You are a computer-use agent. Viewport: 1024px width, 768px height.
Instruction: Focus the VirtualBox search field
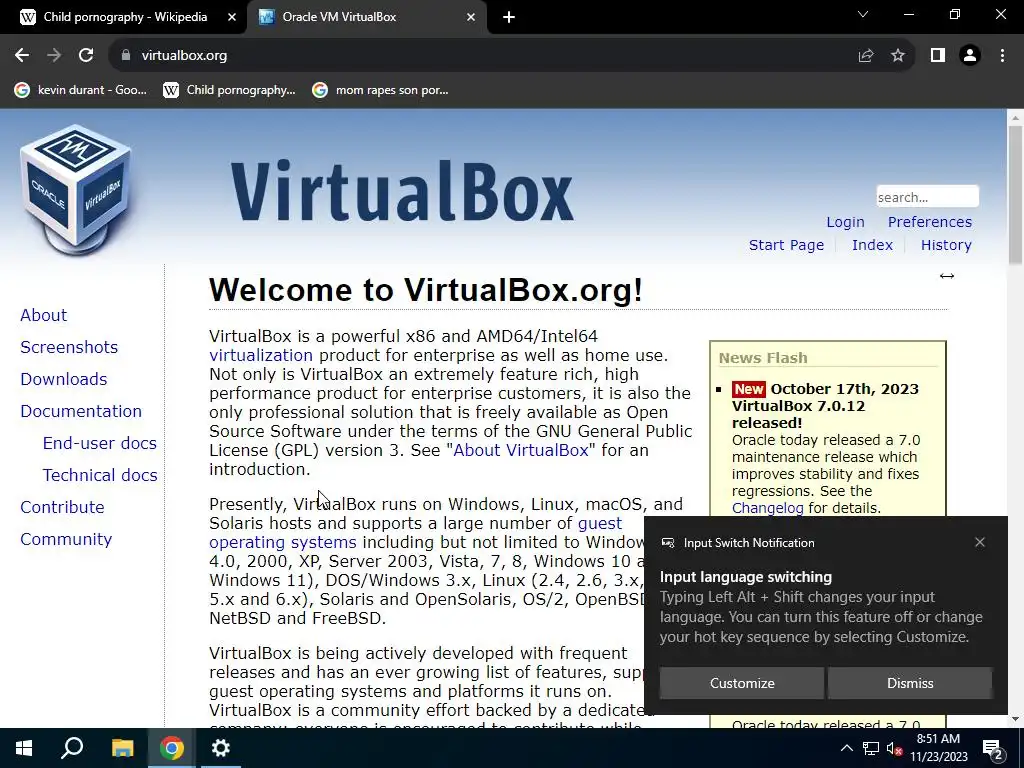click(927, 197)
